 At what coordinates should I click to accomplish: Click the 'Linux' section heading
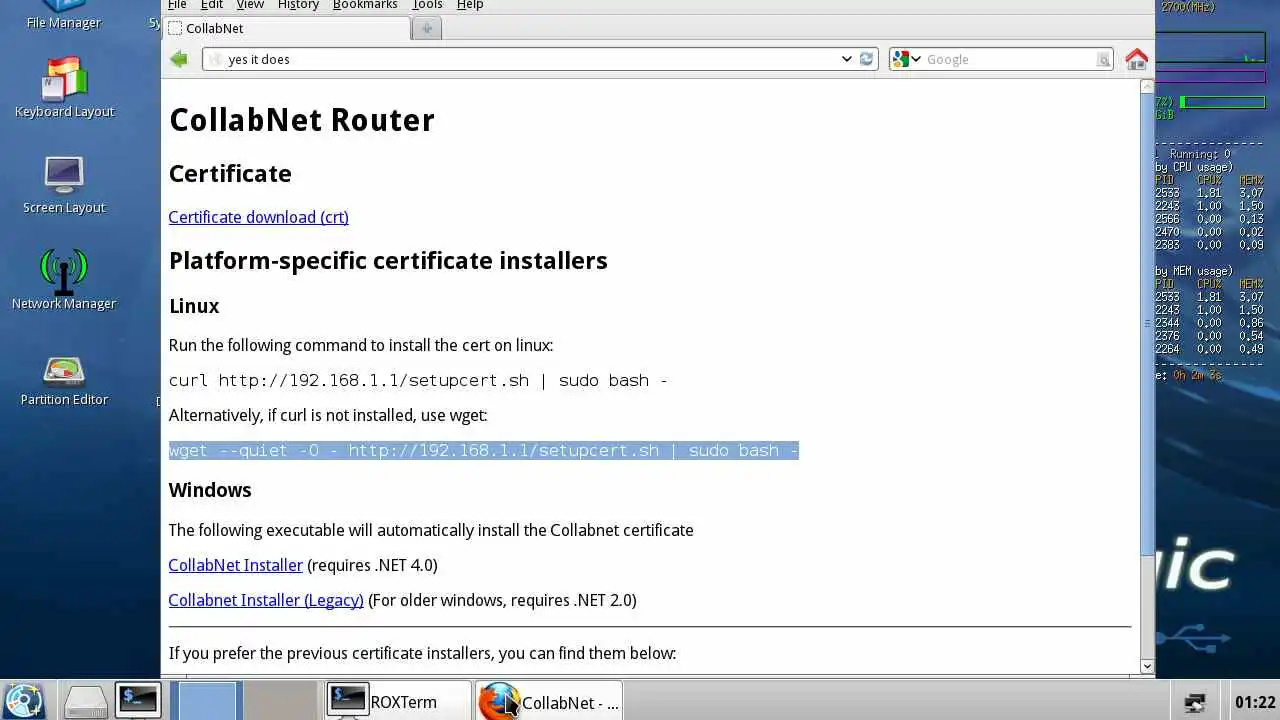(194, 306)
